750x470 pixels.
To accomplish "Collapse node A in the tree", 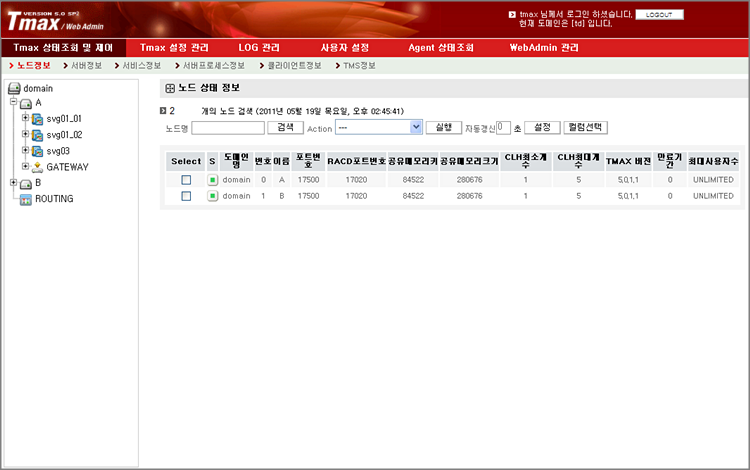I will tap(13, 102).
